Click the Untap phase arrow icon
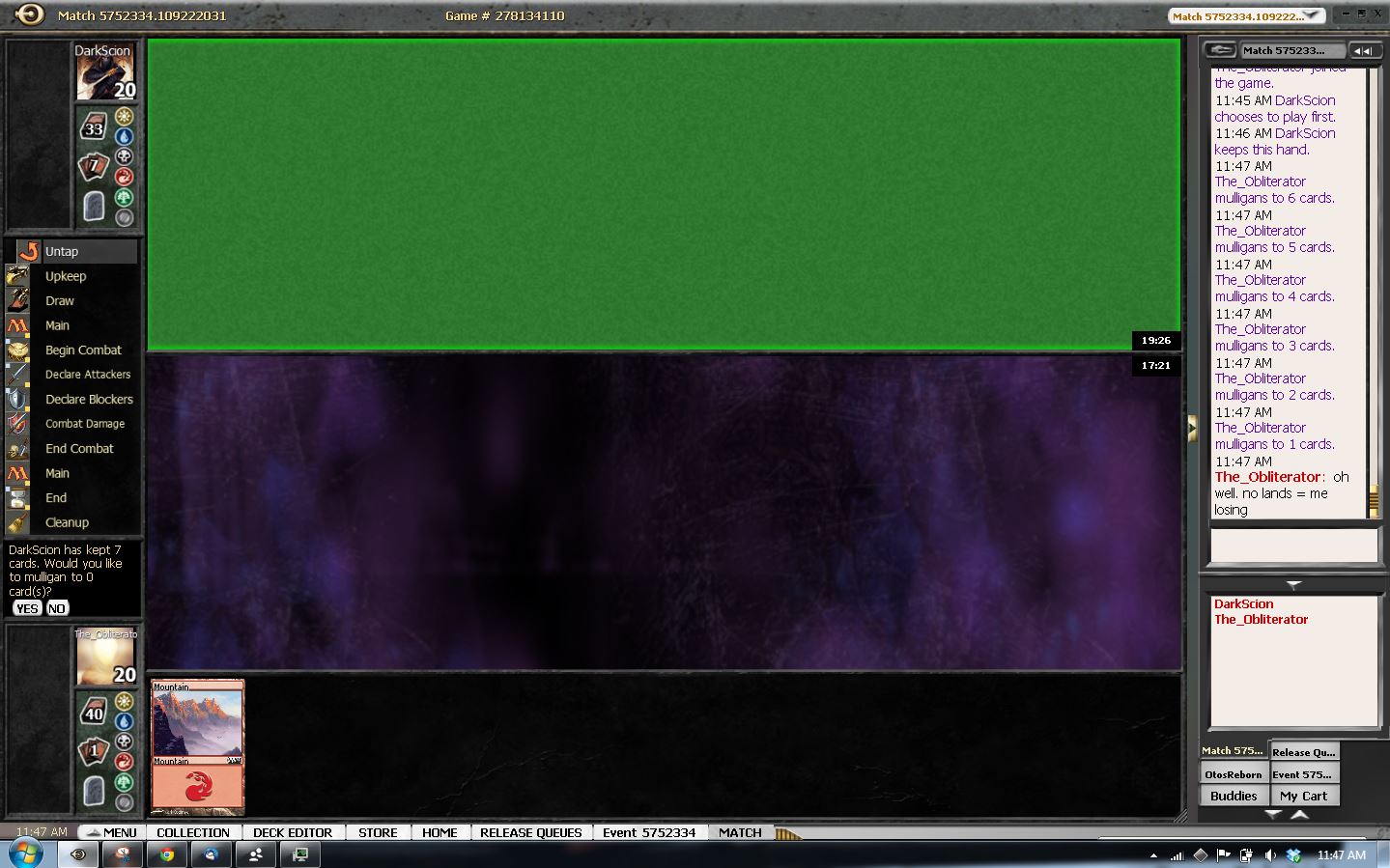Viewport: 1390px width, 868px height. (28, 251)
